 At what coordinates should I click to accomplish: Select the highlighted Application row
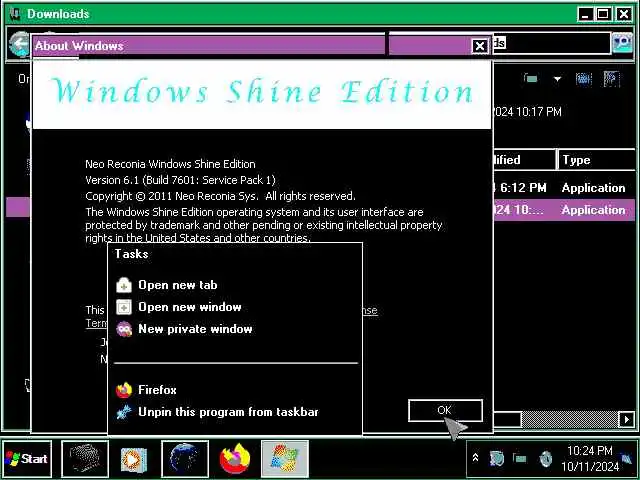(x=564, y=210)
